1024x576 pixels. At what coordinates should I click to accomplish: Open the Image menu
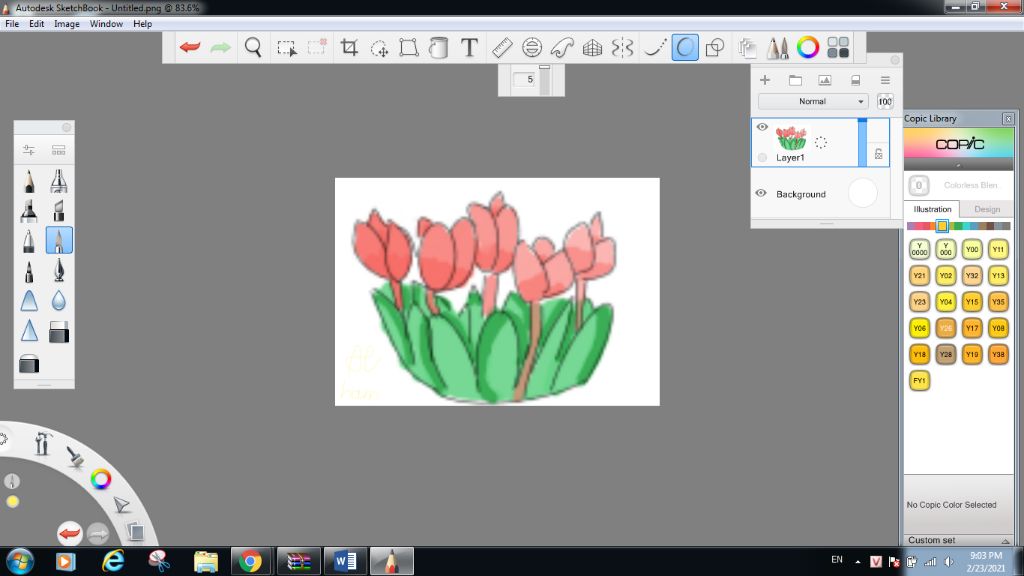(67, 24)
